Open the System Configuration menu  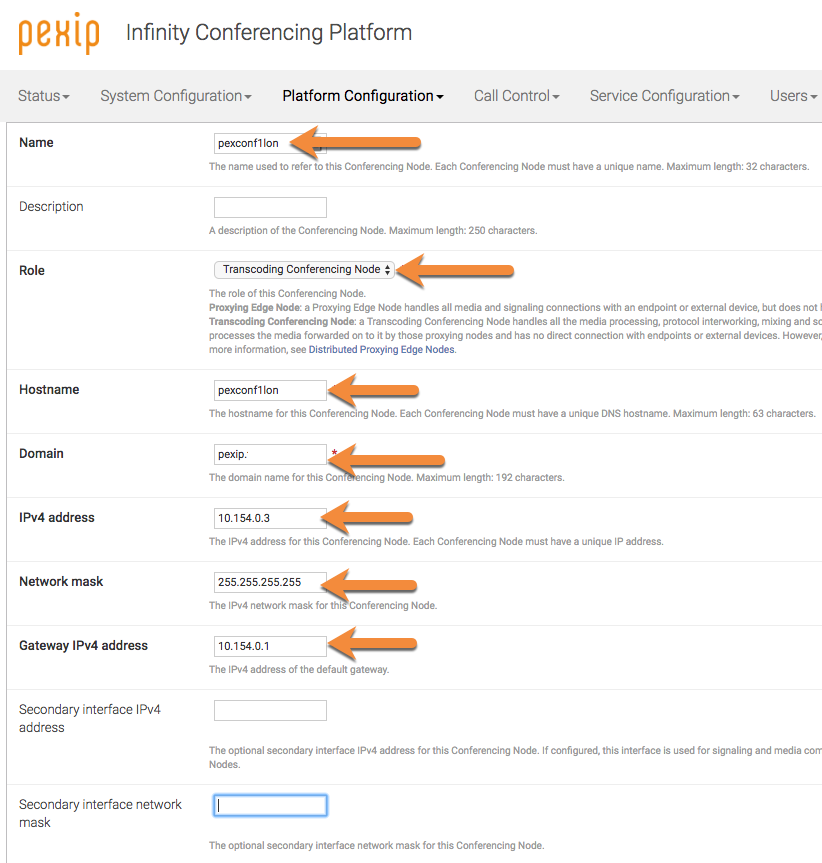pos(175,96)
